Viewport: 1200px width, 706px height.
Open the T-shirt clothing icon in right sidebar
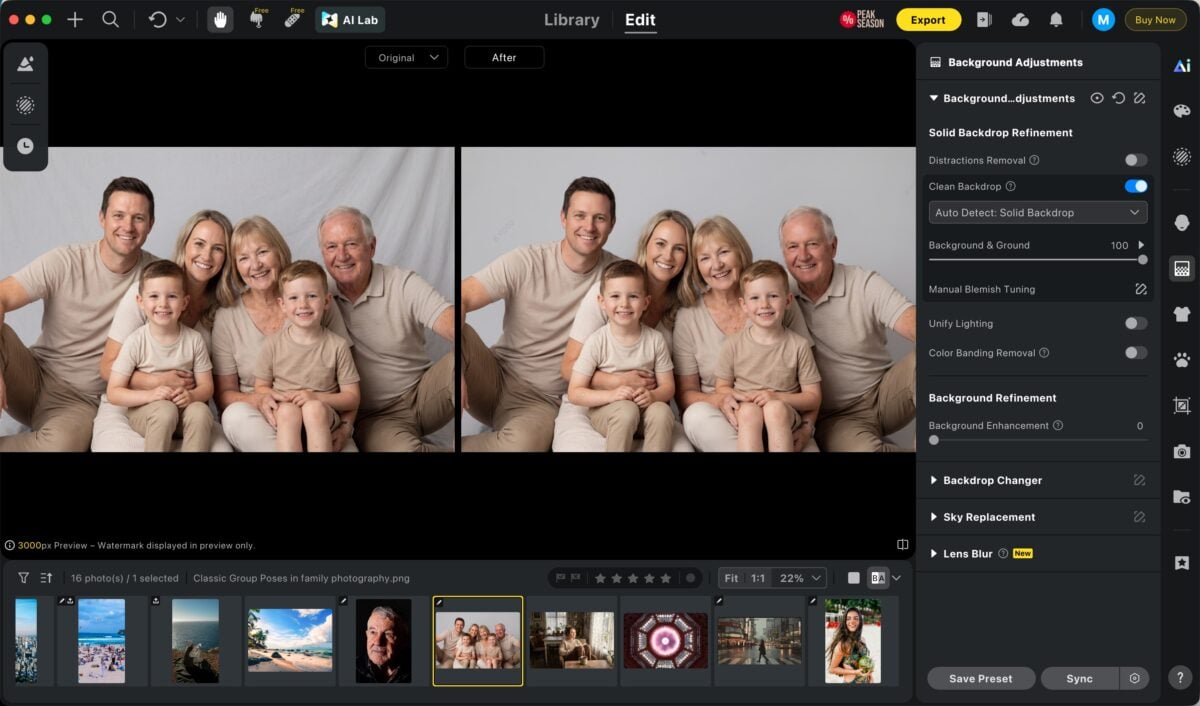tap(1182, 314)
